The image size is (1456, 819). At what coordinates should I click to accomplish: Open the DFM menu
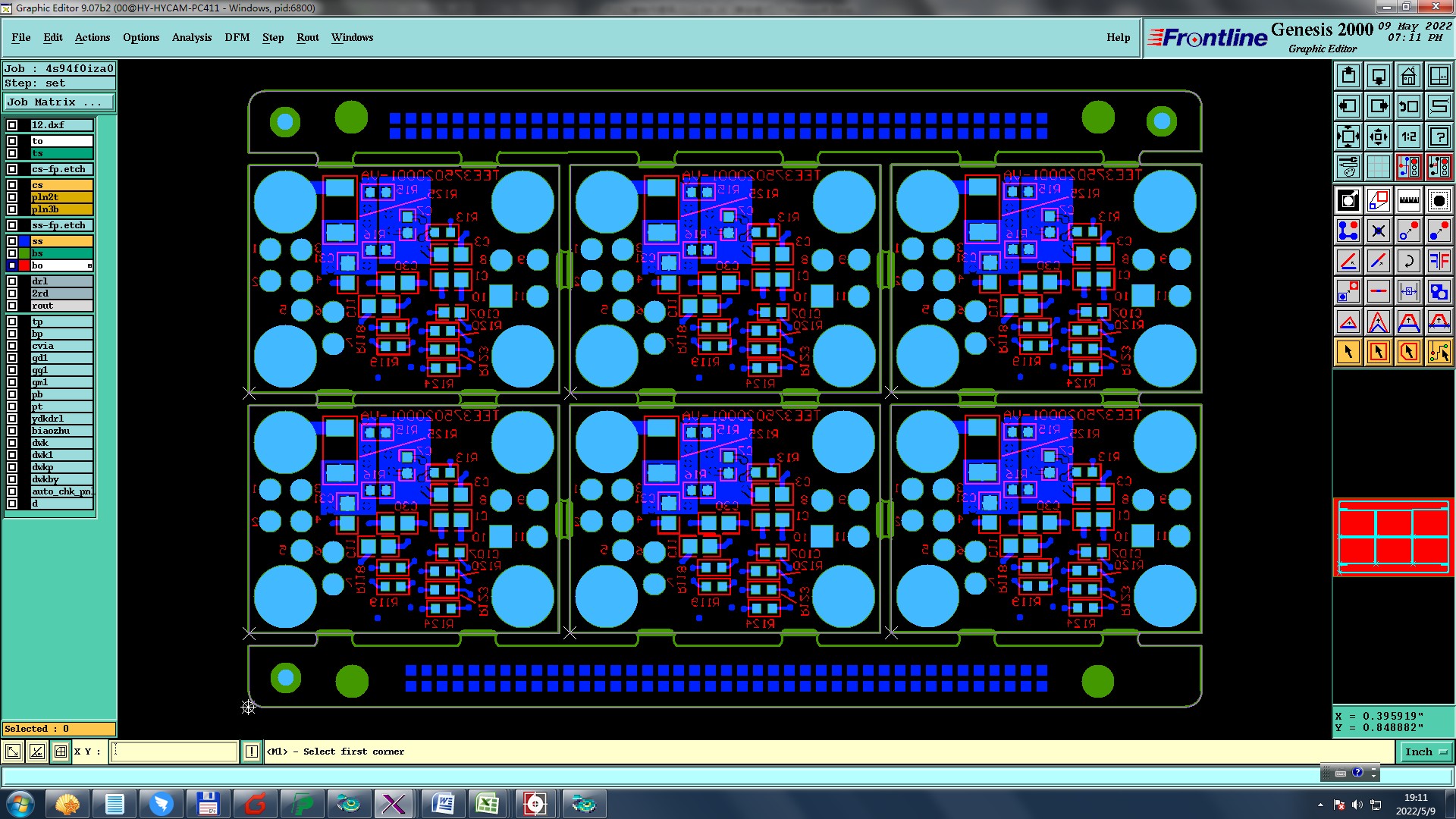[x=237, y=37]
